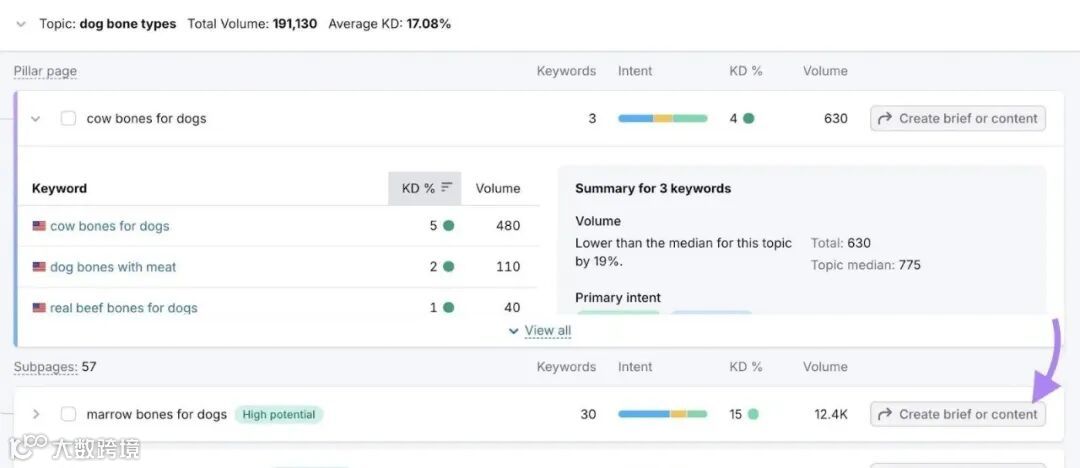Create brief or content for marrow bones
The height and width of the screenshot is (468, 1080).
tap(957, 414)
